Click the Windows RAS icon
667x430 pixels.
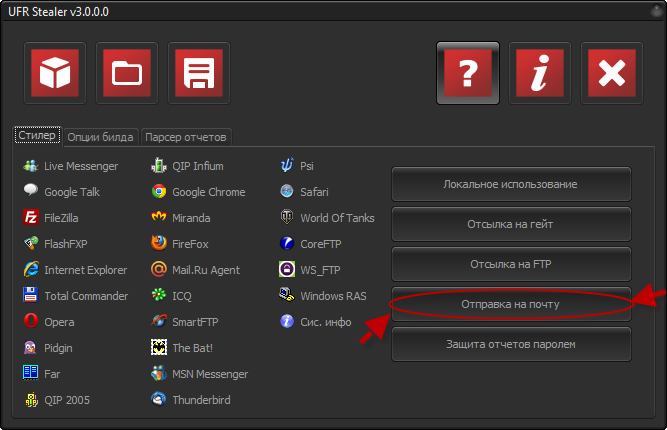tap(287, 294)
